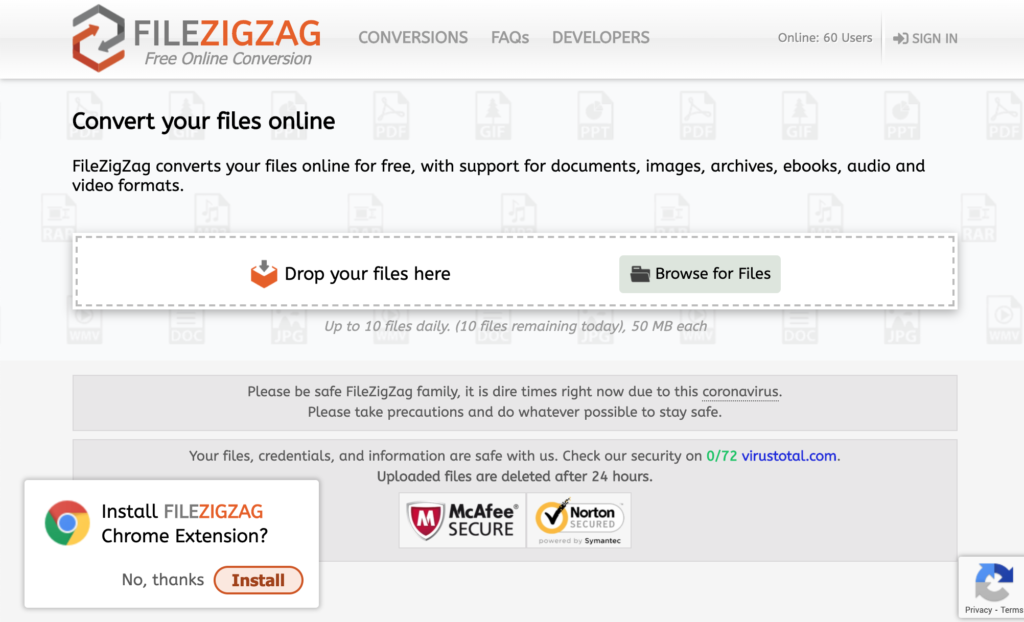1024x622 pixels.
Task: Click the folder icon in Browse for Files
Action: coord(640,274)
